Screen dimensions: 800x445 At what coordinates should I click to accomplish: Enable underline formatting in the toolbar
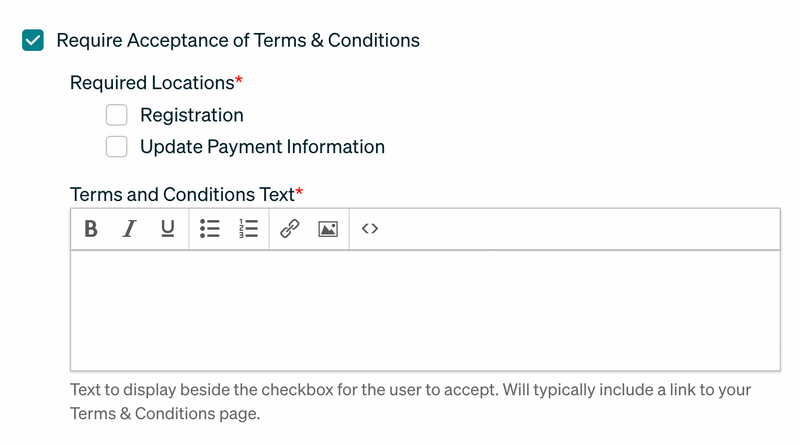point(167,229)
